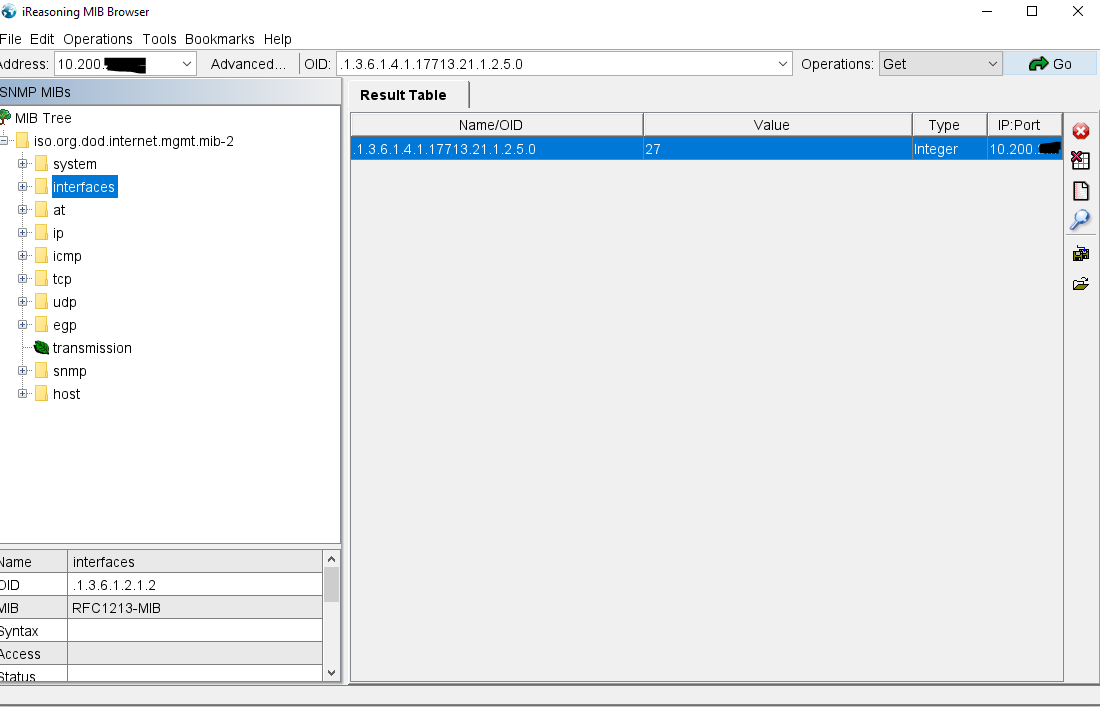Click the Value column header
Image resolution: width=1100 pixels, height=707 pixels.
click(x=777, y=125)
